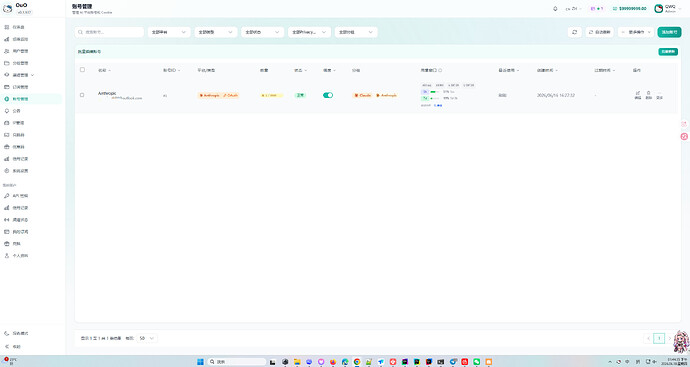The image size is (690, 367).
Task: Click the API key icon in sidebar
Action: tap(7, 195)
